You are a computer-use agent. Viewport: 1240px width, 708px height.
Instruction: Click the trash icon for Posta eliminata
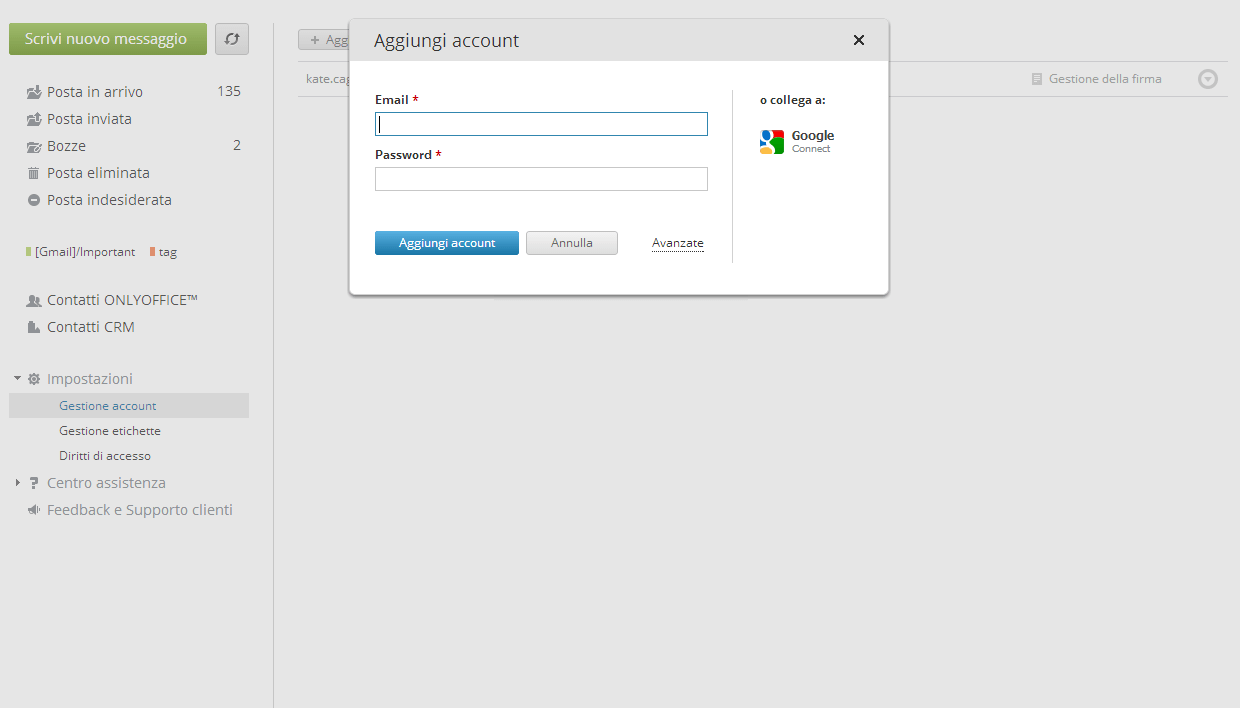[x=34, y=173]
